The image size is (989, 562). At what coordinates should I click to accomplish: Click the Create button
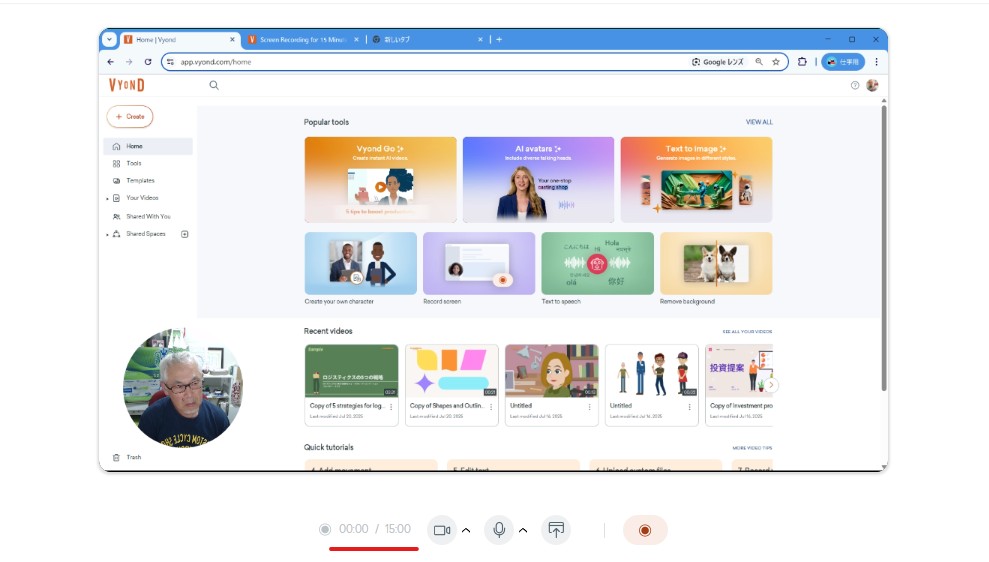(130, 117)
